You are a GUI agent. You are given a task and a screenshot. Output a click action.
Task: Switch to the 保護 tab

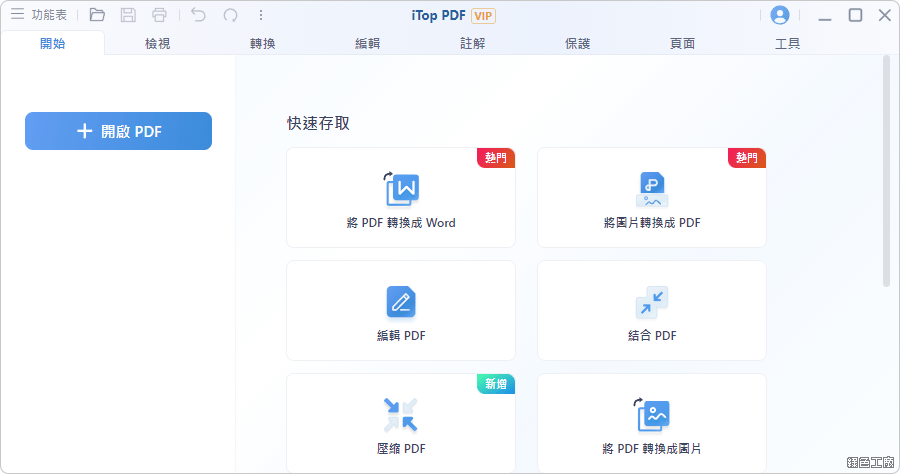click(577, 43)
